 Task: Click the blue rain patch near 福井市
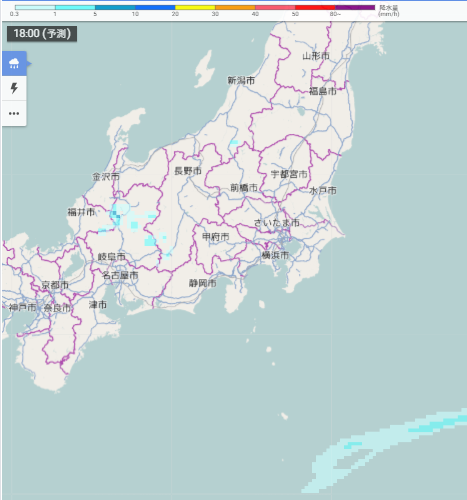pos(116,216)
